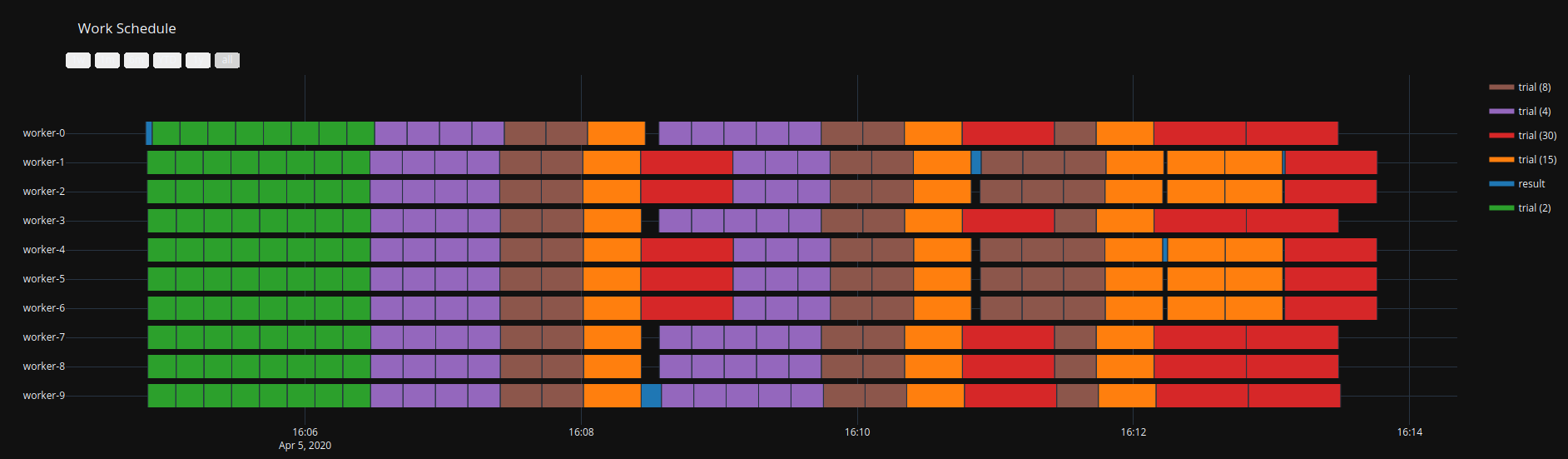The width and height of the screenshot is (1568, 459).
Task: Click the worker-0 row label
Action: (44, 133)
